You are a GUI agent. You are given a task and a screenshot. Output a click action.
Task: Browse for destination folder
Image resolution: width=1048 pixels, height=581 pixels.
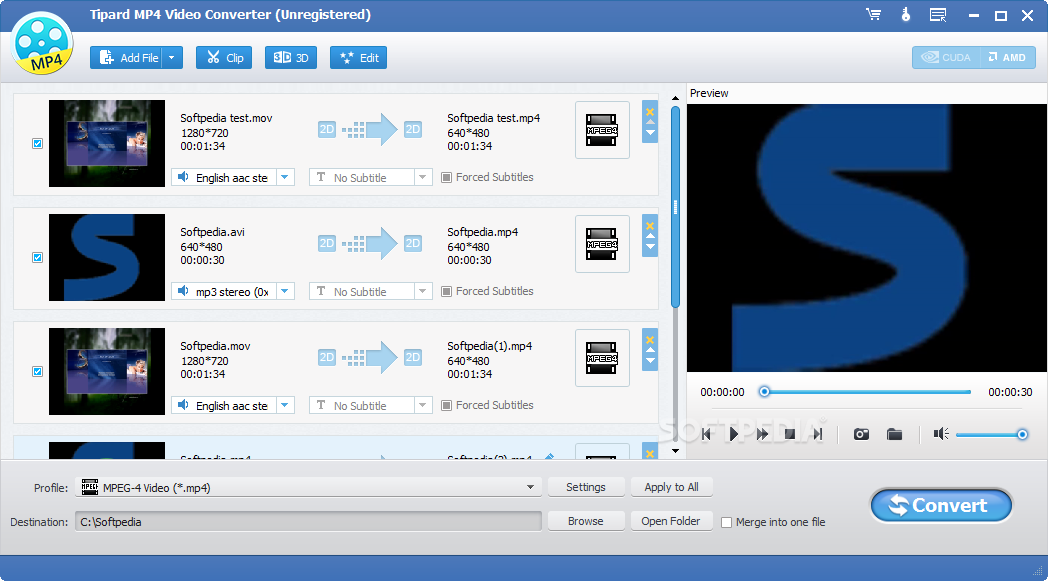click(586, 521)
